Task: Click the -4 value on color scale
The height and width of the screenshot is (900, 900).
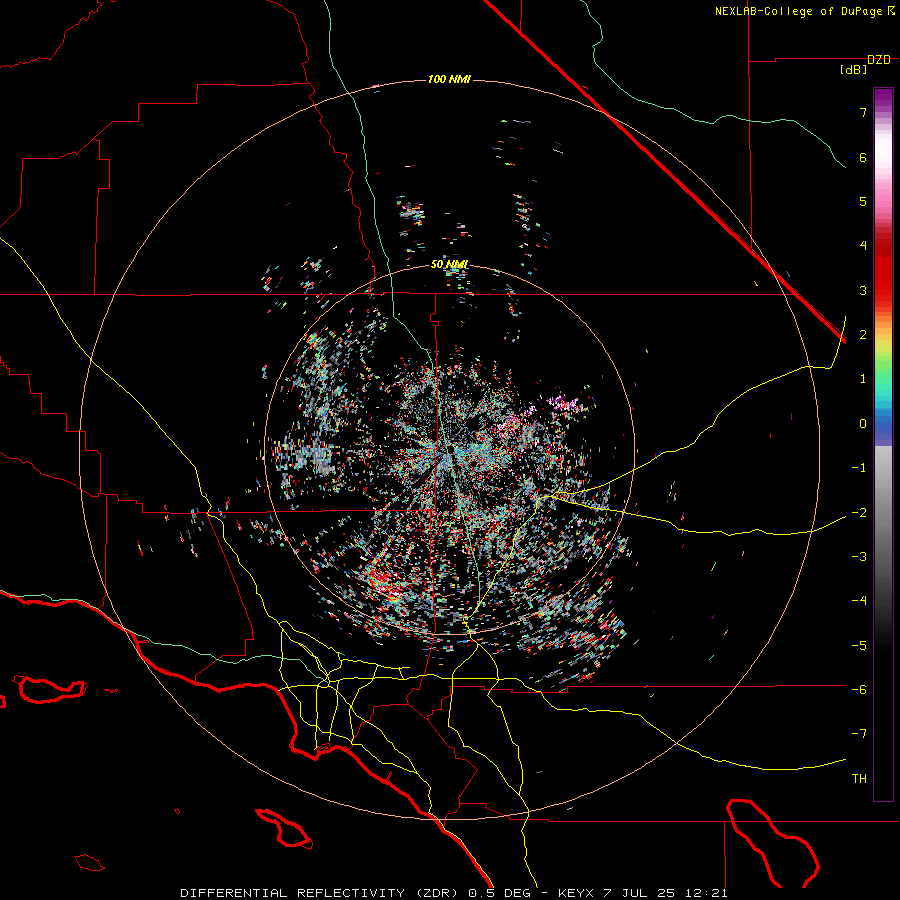Action: tap(859, 601)
